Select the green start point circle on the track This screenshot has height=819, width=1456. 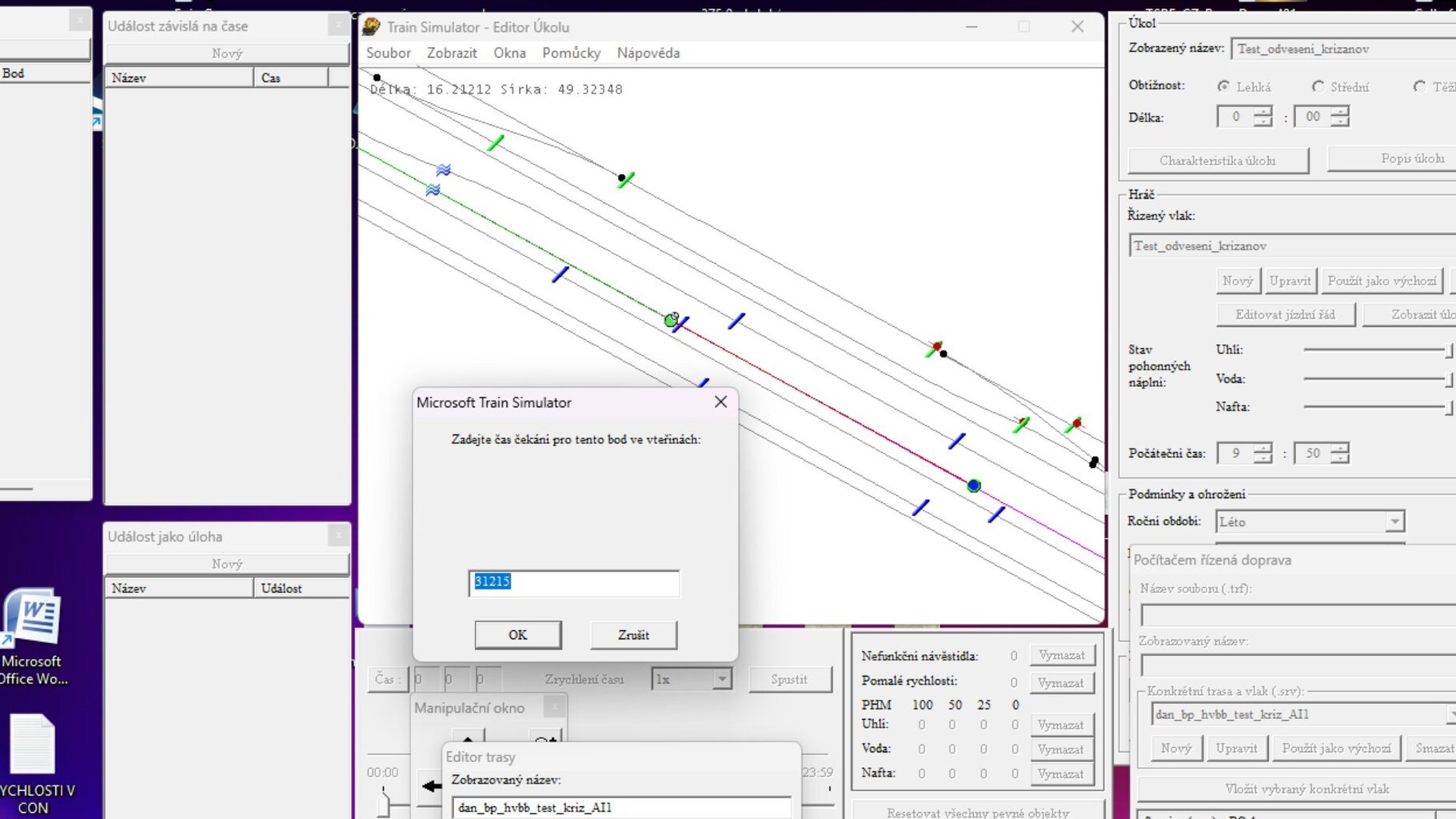pos(671,320)
